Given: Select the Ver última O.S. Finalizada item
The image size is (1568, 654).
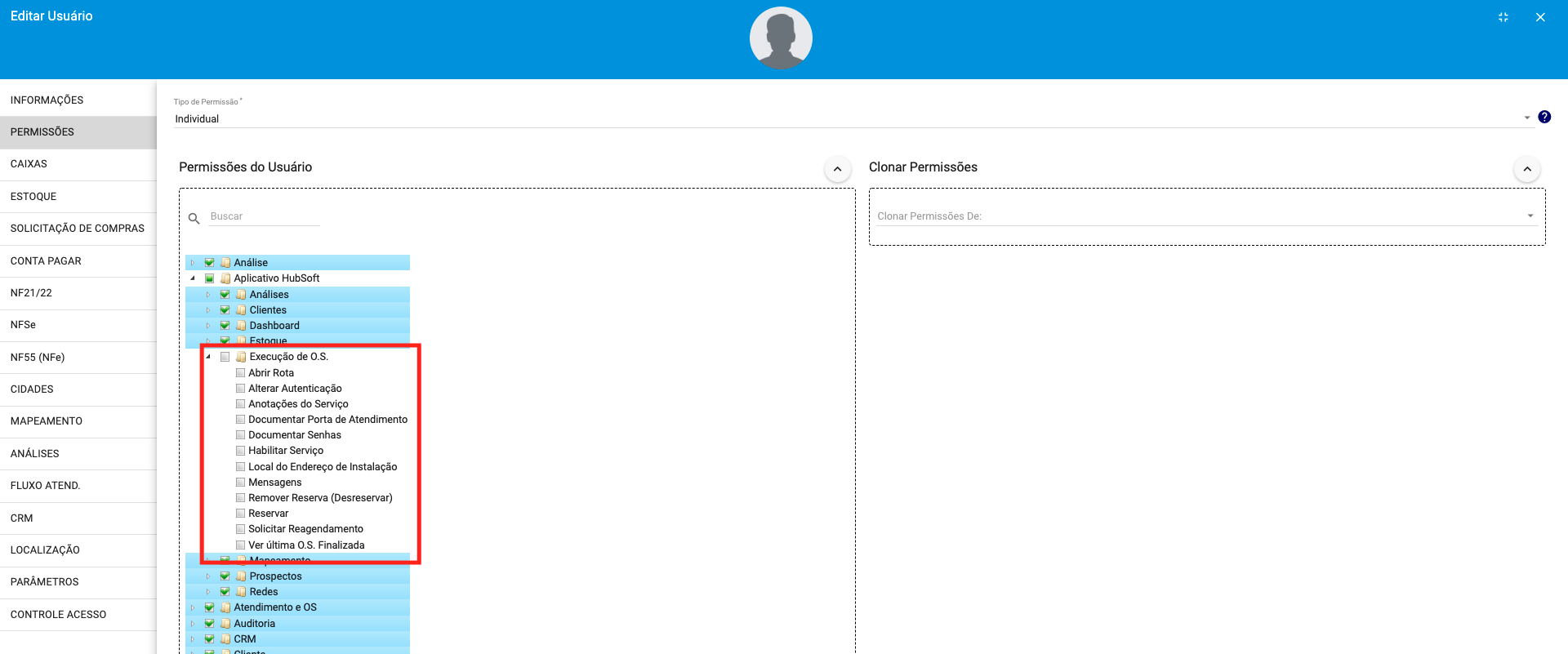Looking at the screenshot, I should [x=306, y=545].
